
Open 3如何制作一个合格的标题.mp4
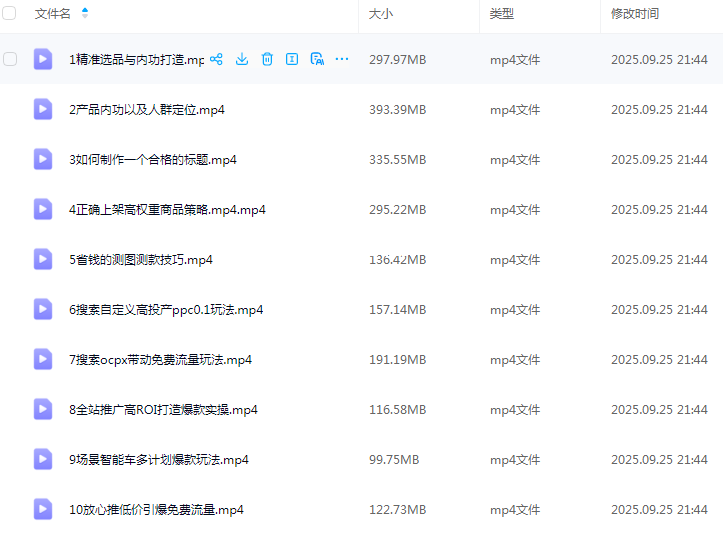[x=152, y=160]
